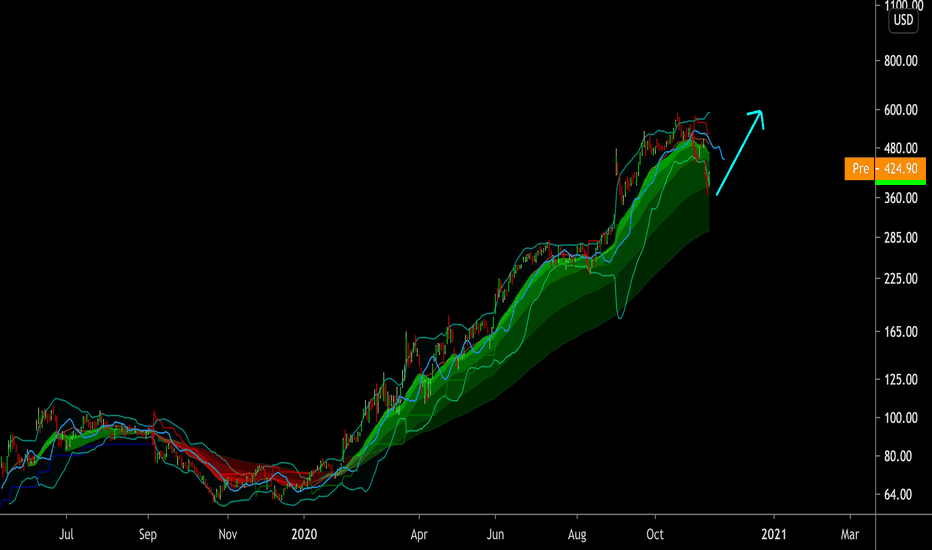Click the 80.00 price axis label

point(898,456)
